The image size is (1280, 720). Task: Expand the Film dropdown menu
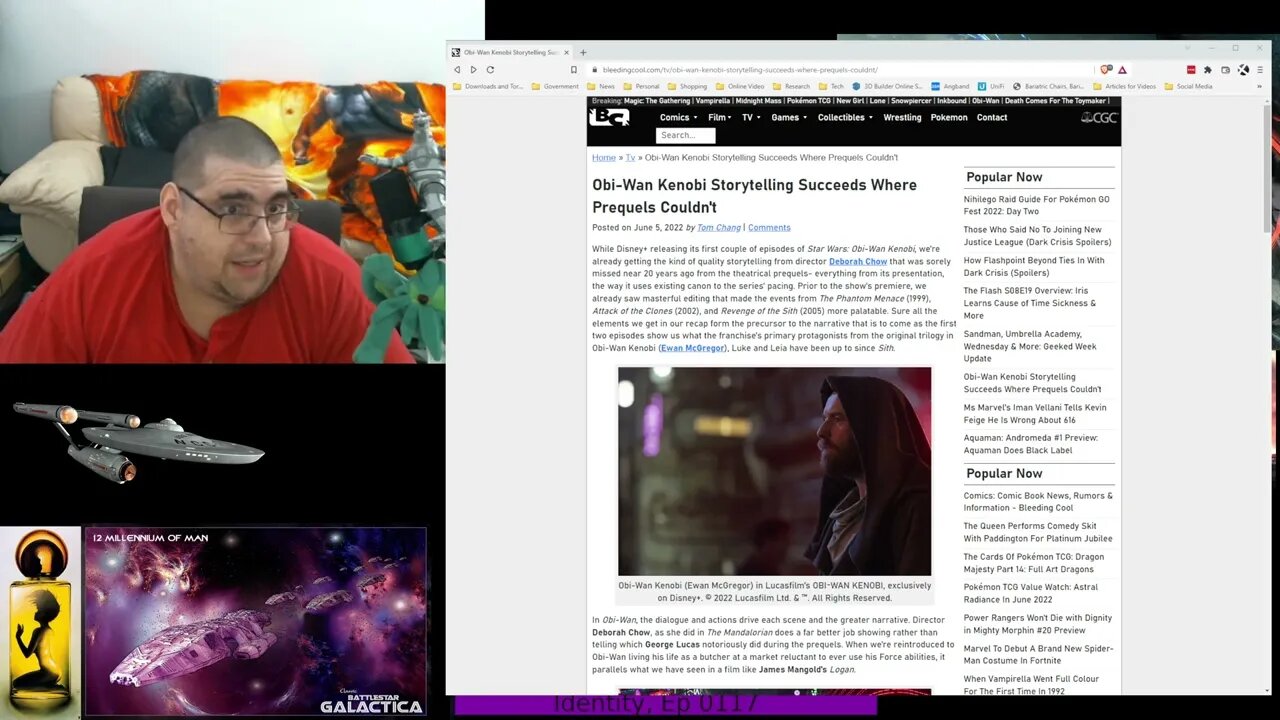coord(720,117)
